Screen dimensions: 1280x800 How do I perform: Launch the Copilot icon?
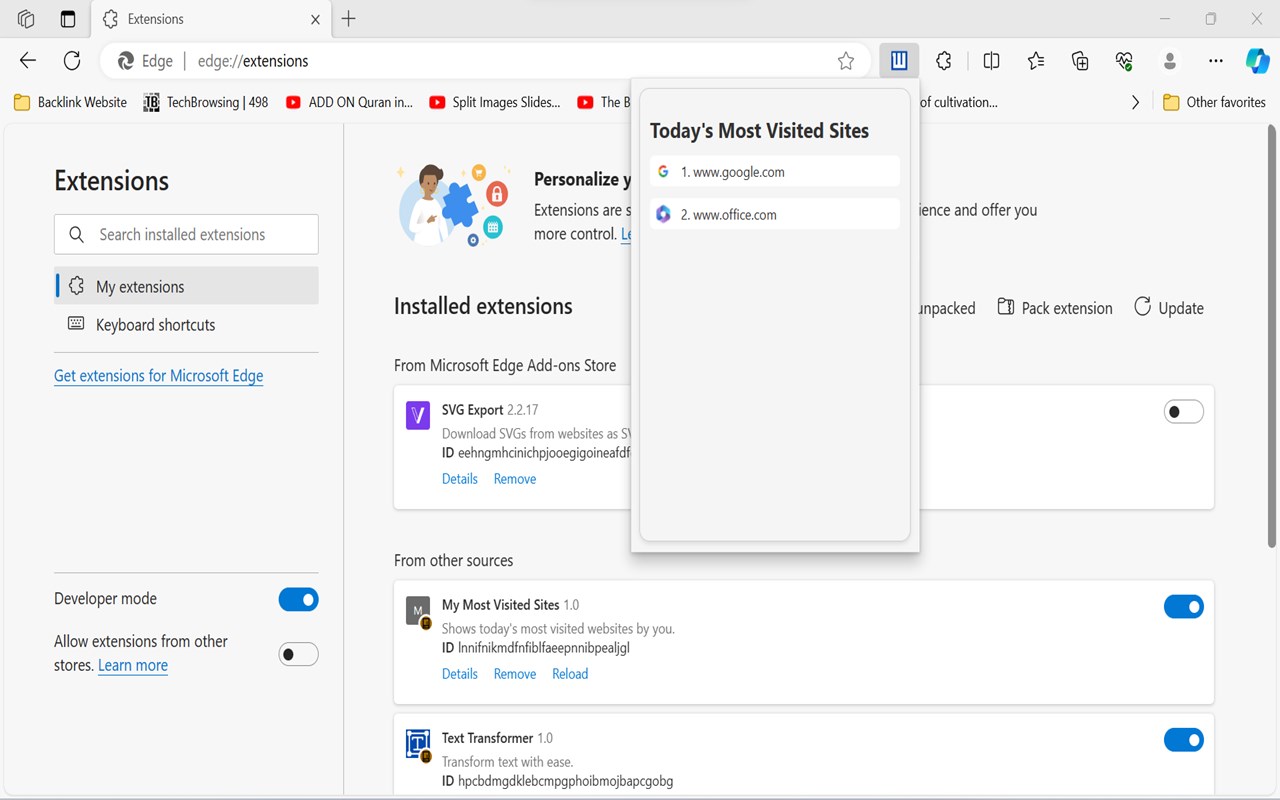coord(1257,61)
